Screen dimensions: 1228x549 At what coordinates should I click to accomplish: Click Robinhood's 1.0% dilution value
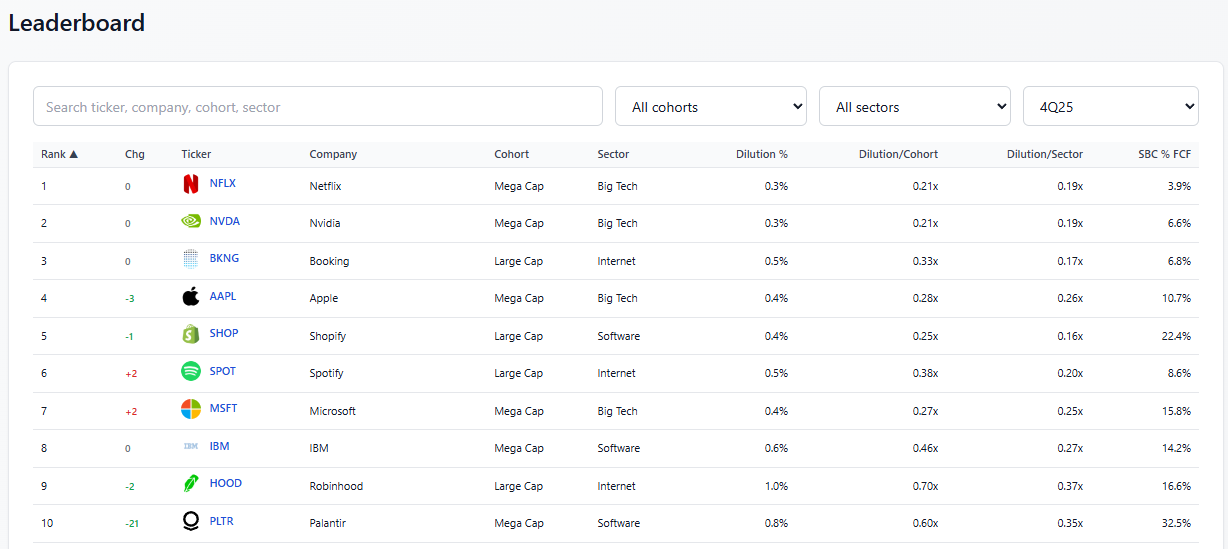point(777,486)
